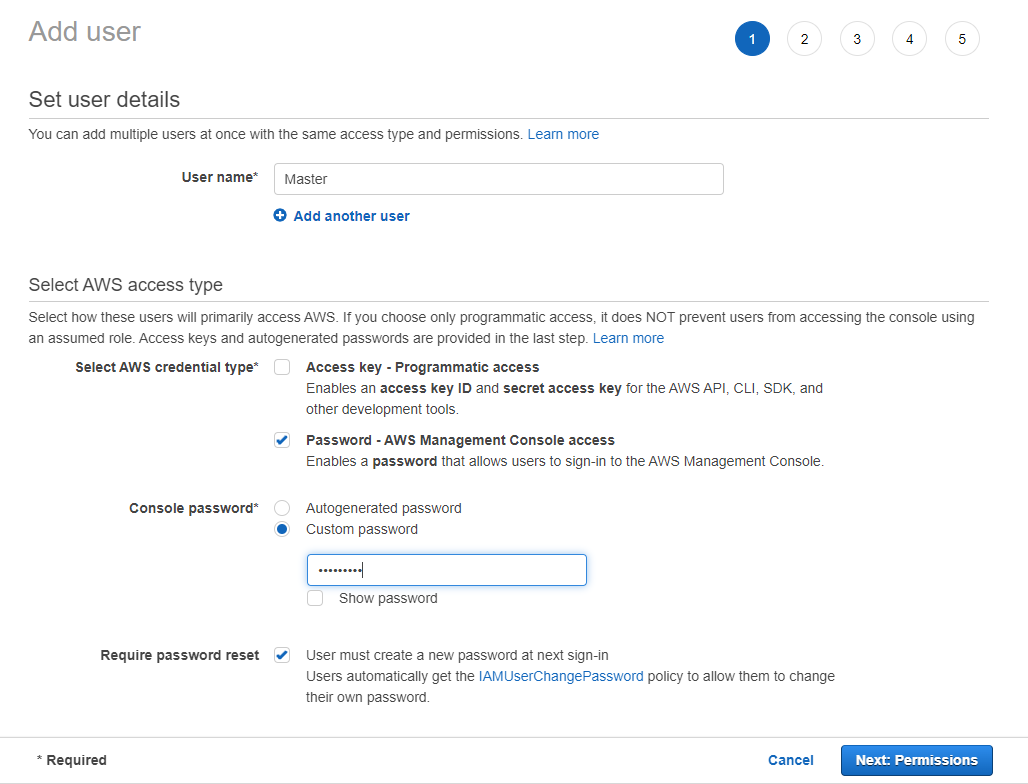Jump to step 2 circle

804,39
